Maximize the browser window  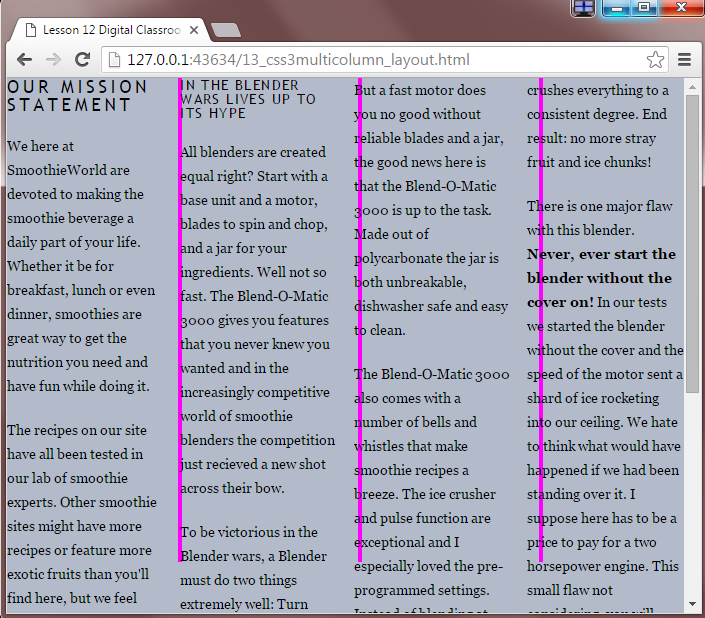pos(645,9)
